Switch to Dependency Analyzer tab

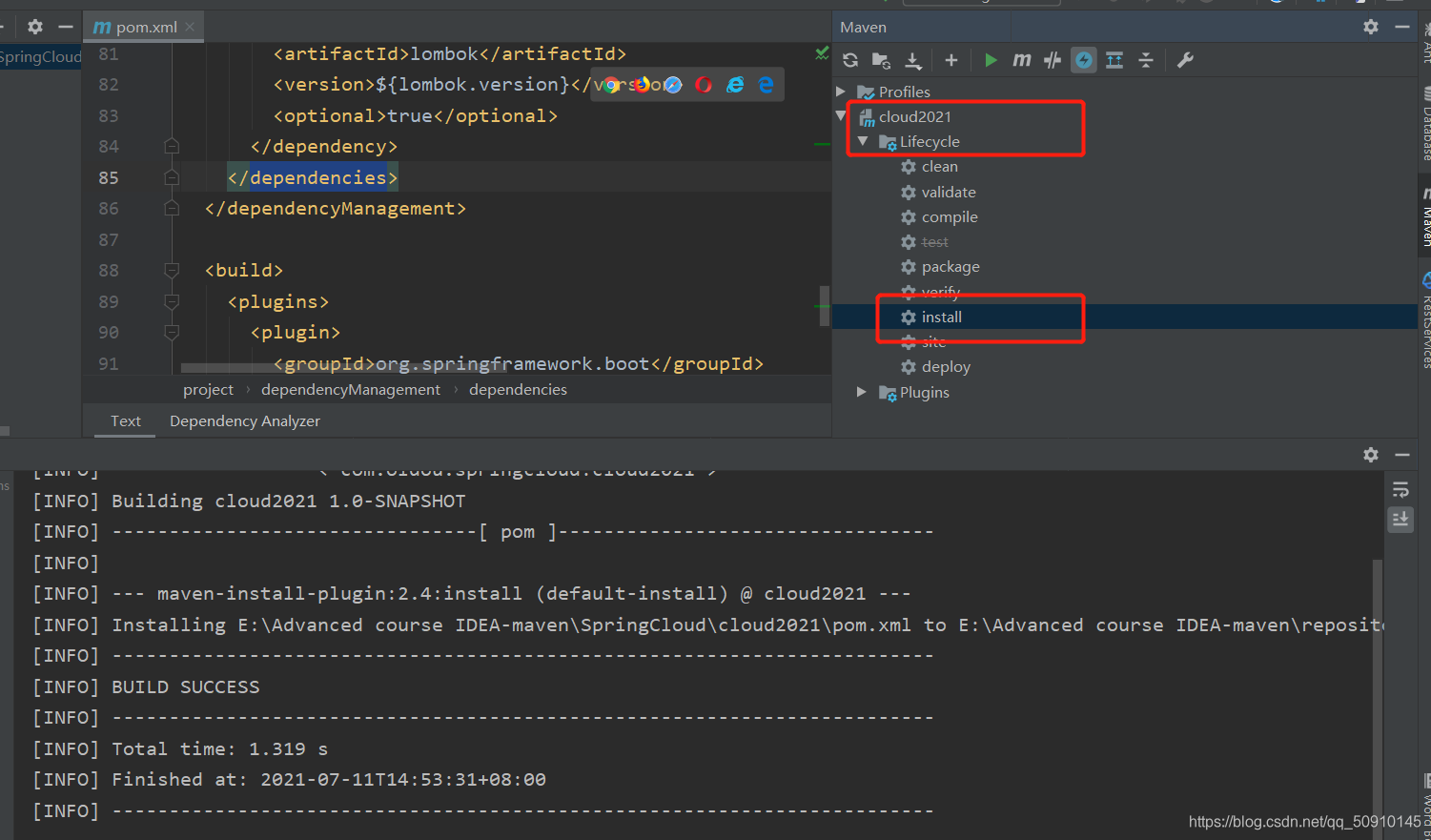(245, 420)
